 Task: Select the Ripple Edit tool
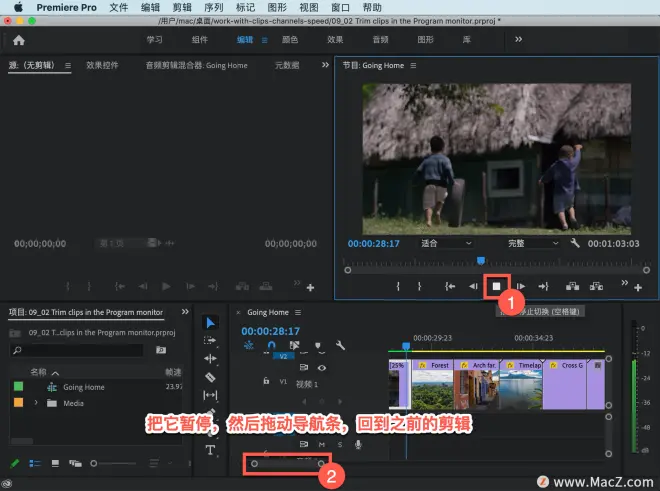210,358
